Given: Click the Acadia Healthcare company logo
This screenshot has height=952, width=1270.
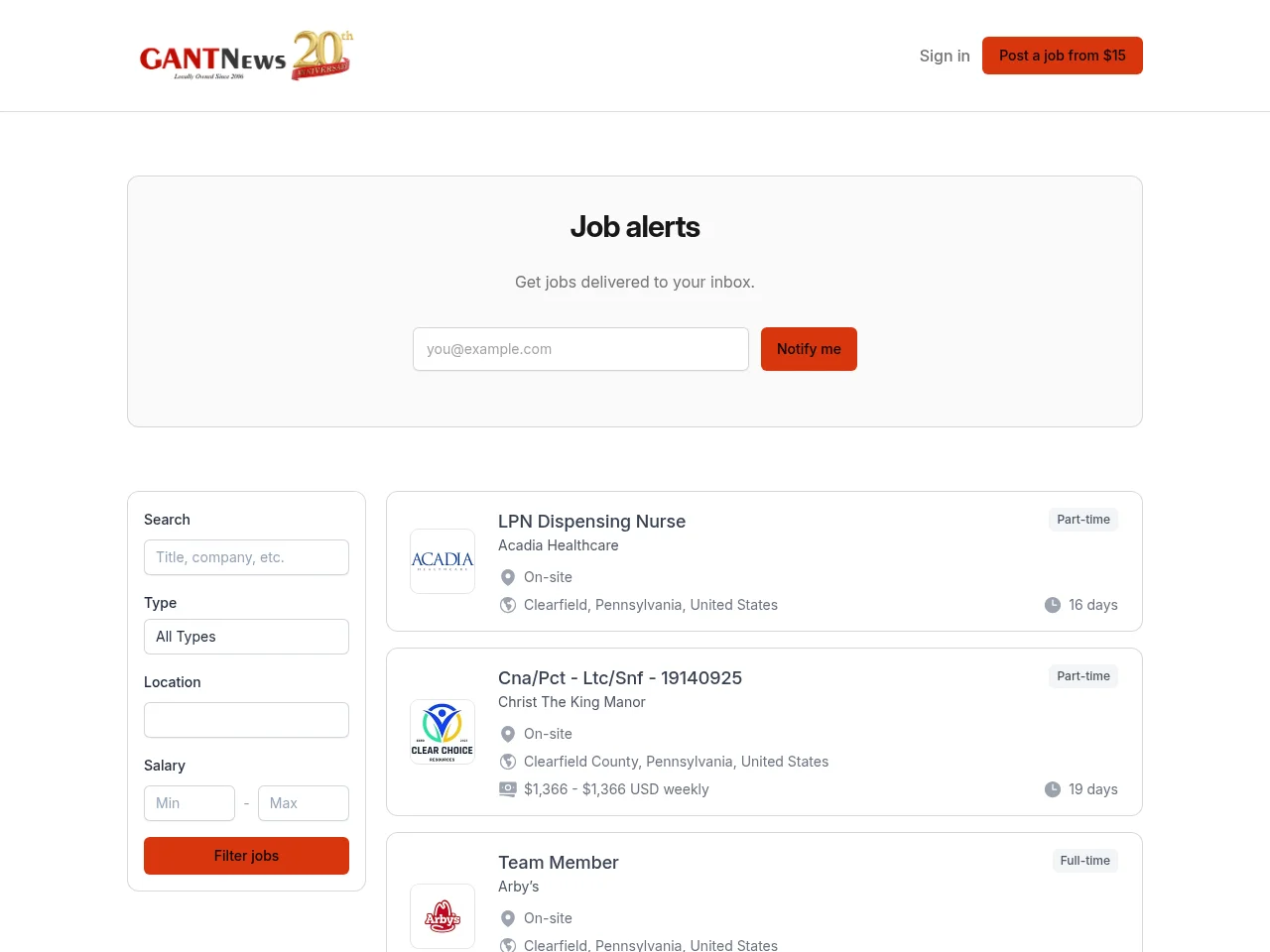Looking at the screenshot, I should pos(443,561).
